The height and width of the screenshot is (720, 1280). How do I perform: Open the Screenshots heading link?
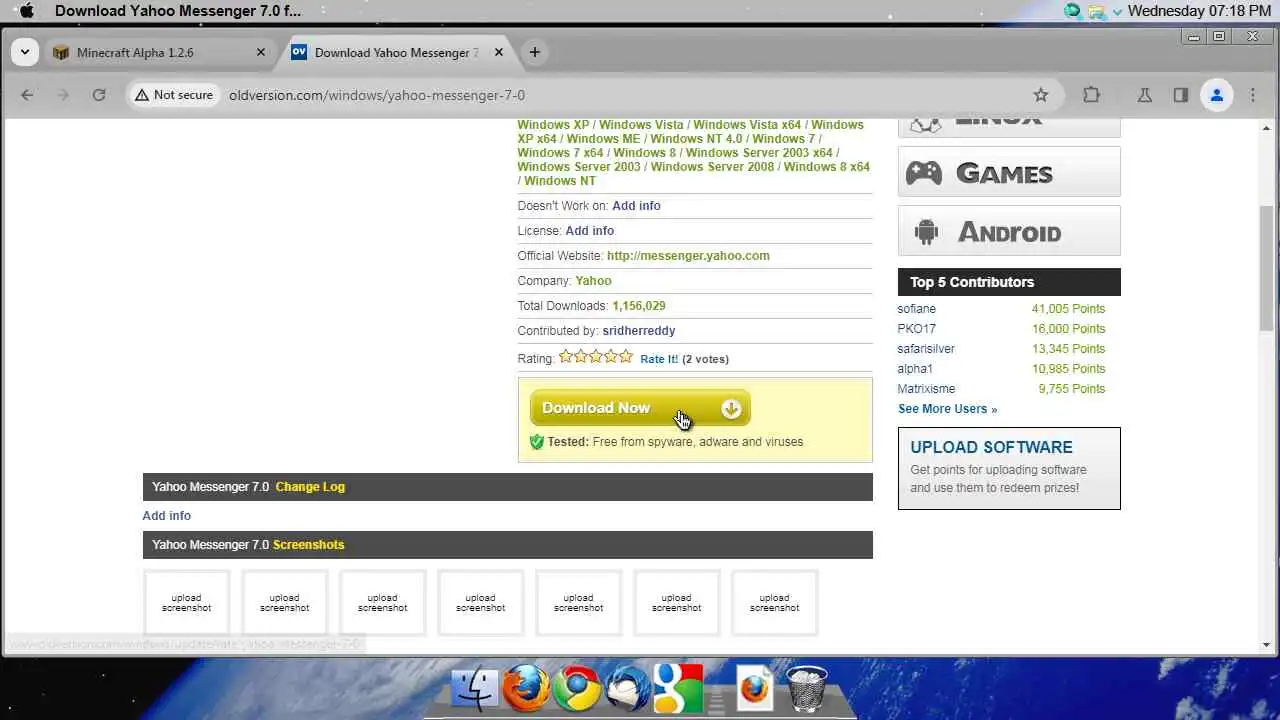click(x=308, y=545)
